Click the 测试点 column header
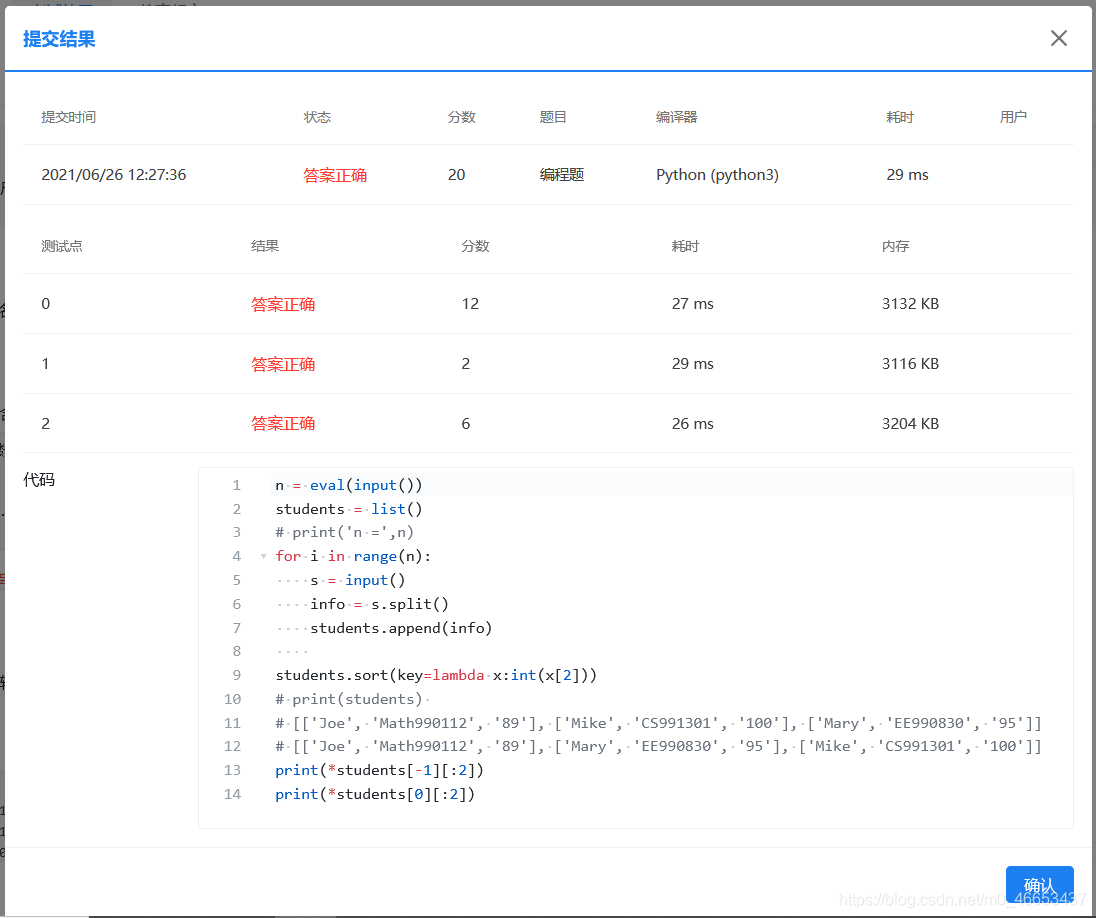Viewport: 1096px width, 918px height. [62, 246]
